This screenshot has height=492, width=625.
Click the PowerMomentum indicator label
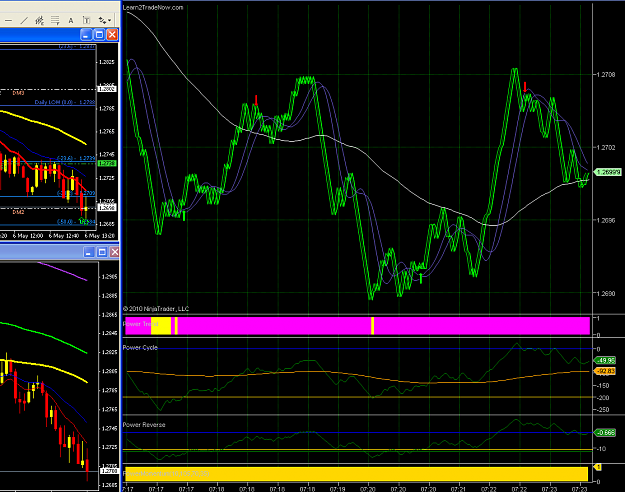[x=166, y=474]
